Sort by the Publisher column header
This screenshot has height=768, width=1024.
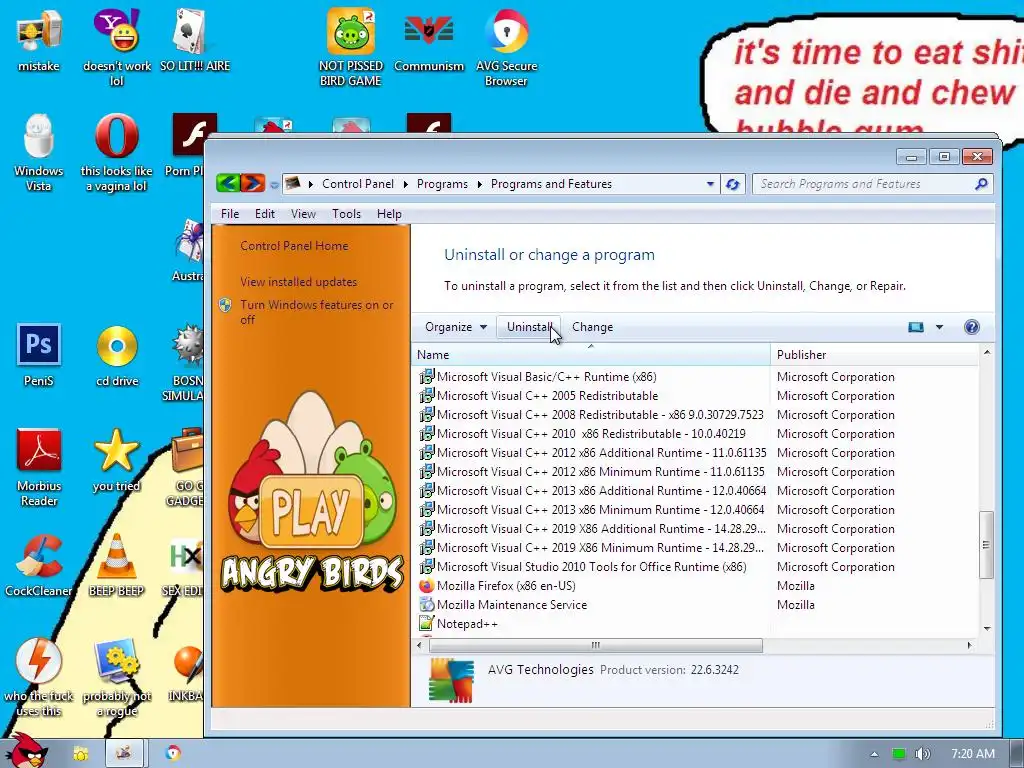[874, 355]
